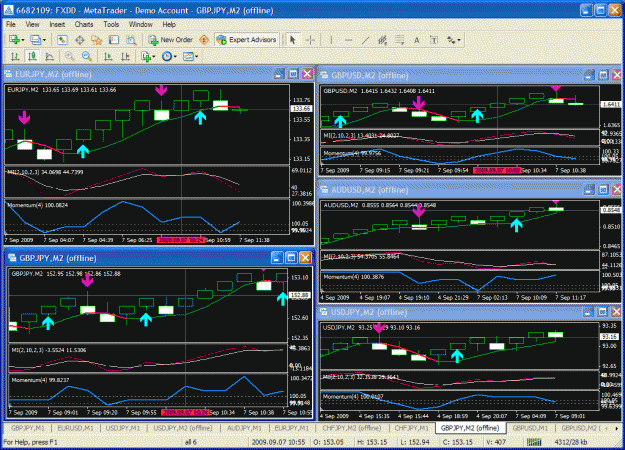
Task: Open the Window menu
Action: click(140, 24)
